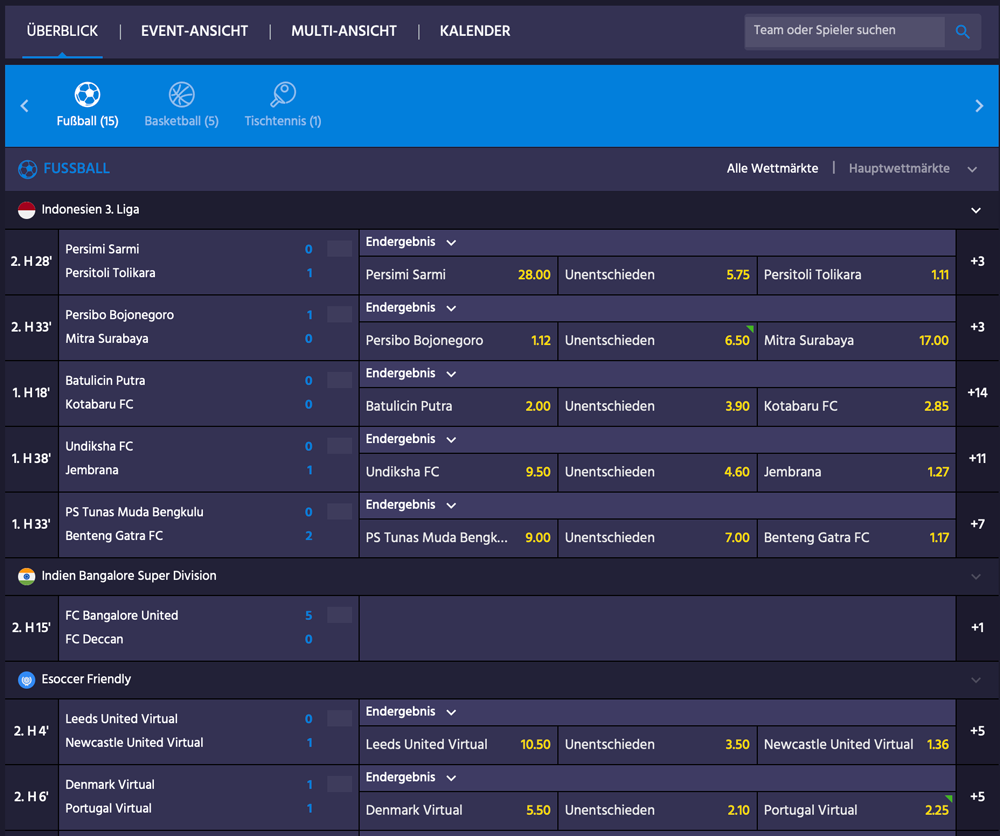
Task: Bet on Undiksha FC at 9.50
Action: click(x=458, y=473)
